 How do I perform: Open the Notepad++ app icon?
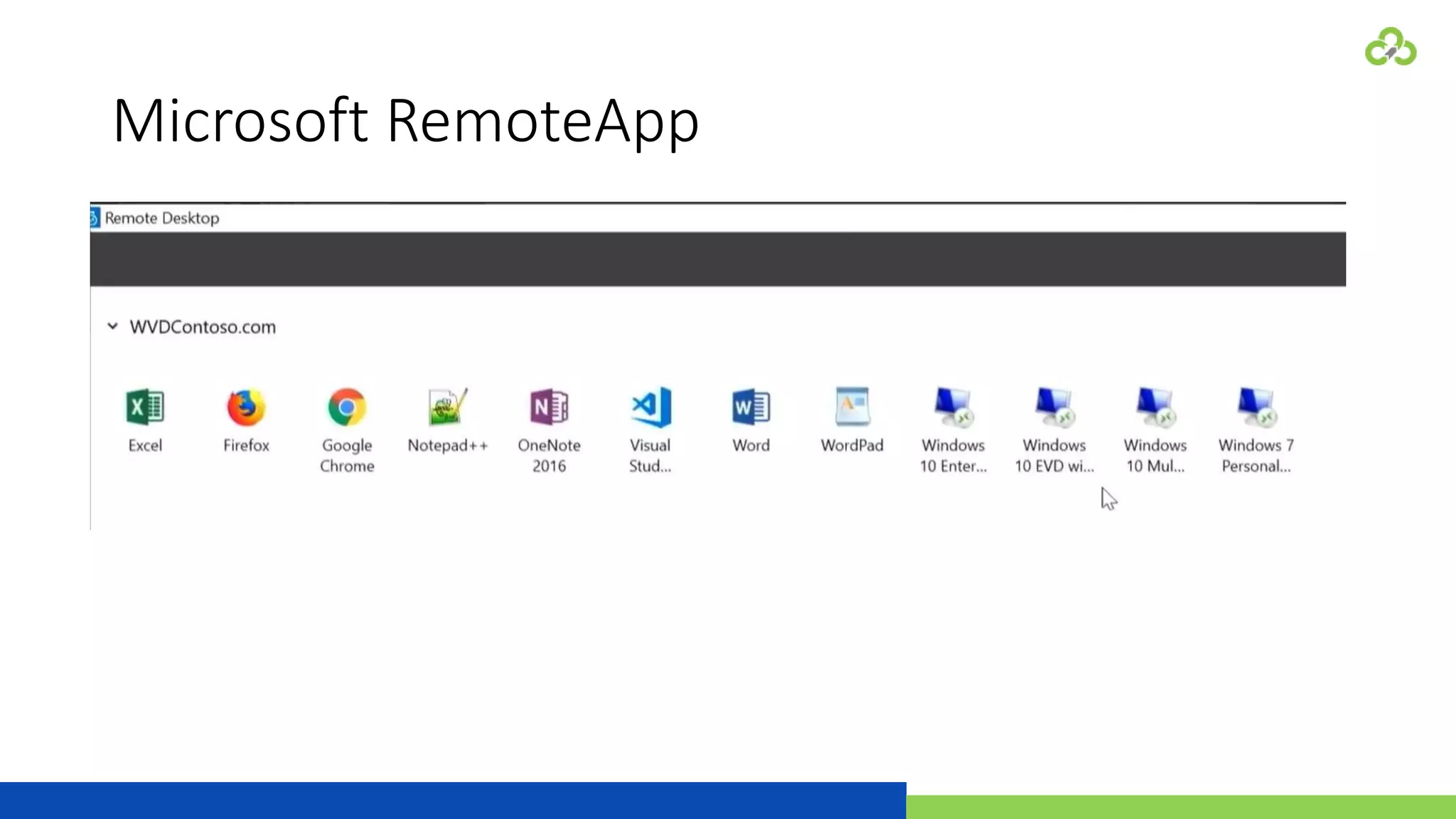pyautogui.click(x=448, y=407)
